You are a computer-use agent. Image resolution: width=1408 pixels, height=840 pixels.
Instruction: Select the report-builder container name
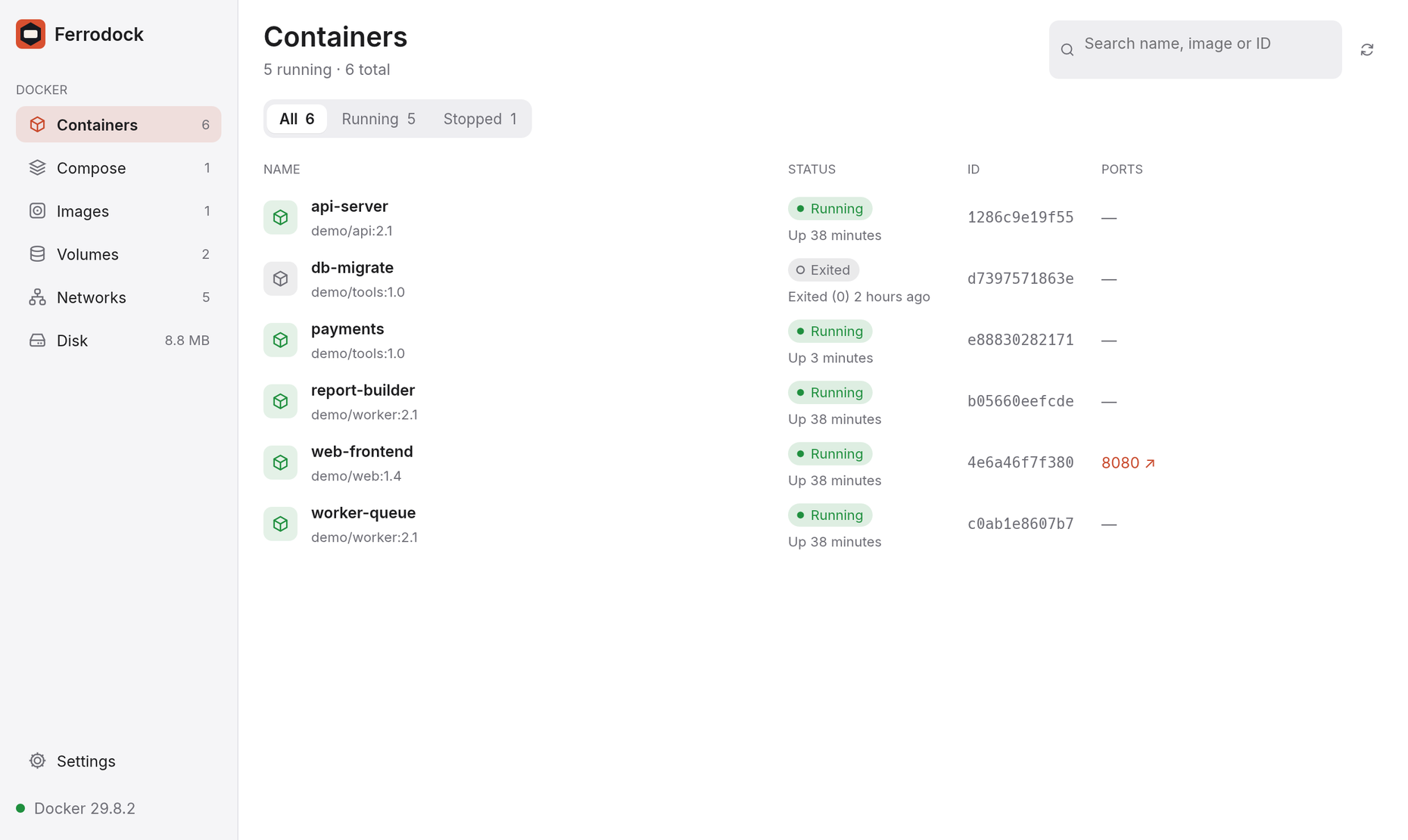click(x=363, y=390)
